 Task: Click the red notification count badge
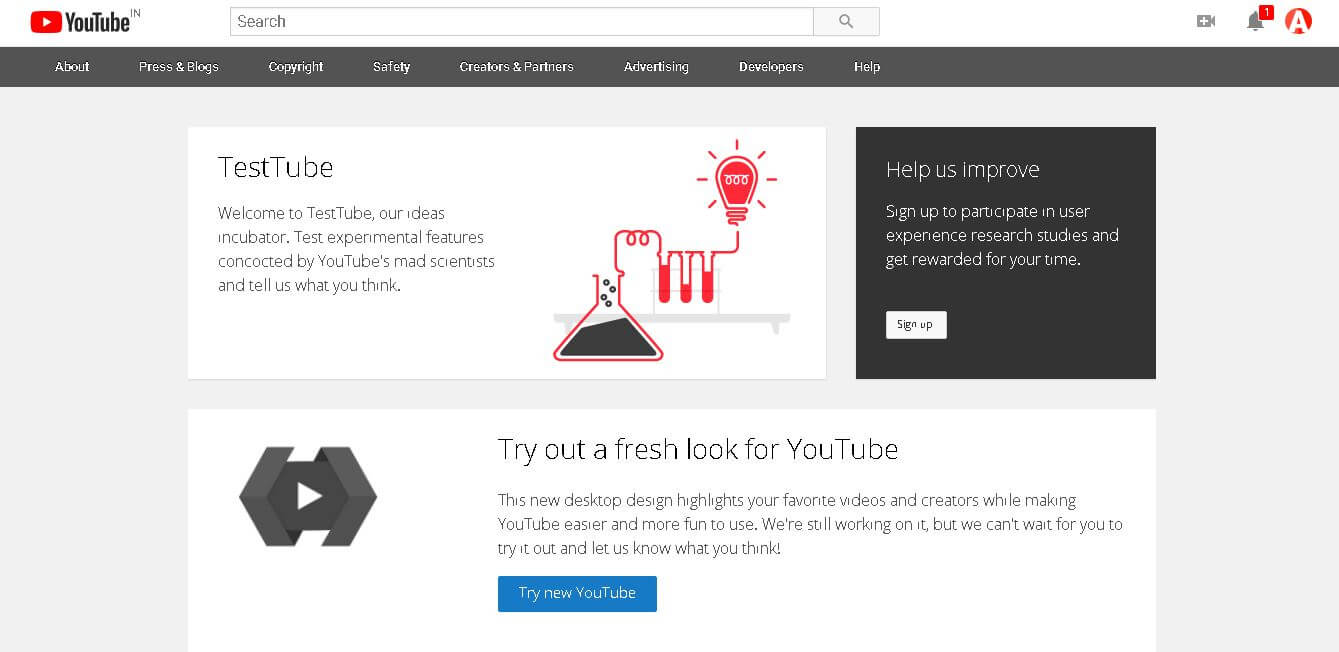coord(1266,12)
